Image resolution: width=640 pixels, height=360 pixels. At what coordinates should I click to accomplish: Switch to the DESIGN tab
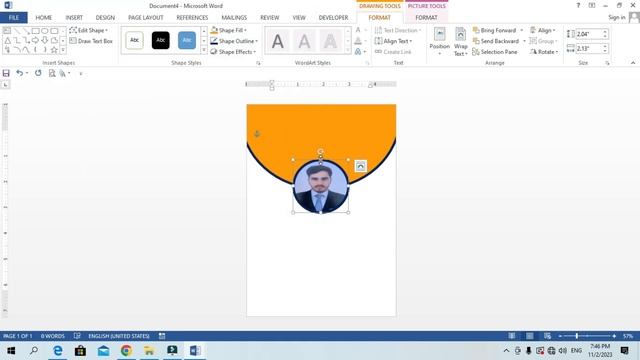105,18
